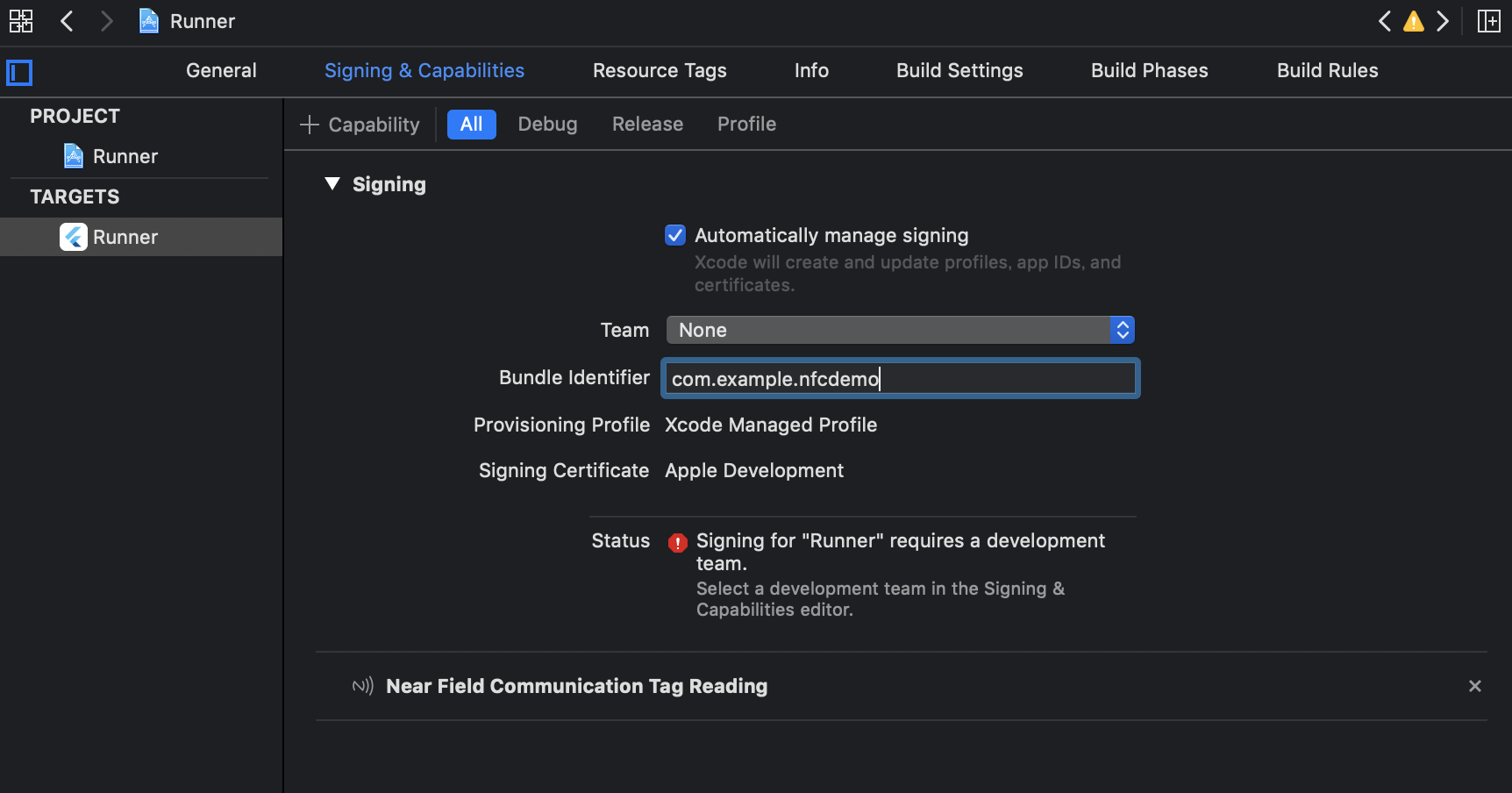Image resolution: width=1512 pixels, height=793 pixels.
Task: Click the red signing error icon
Action: (x=677, y=543)
